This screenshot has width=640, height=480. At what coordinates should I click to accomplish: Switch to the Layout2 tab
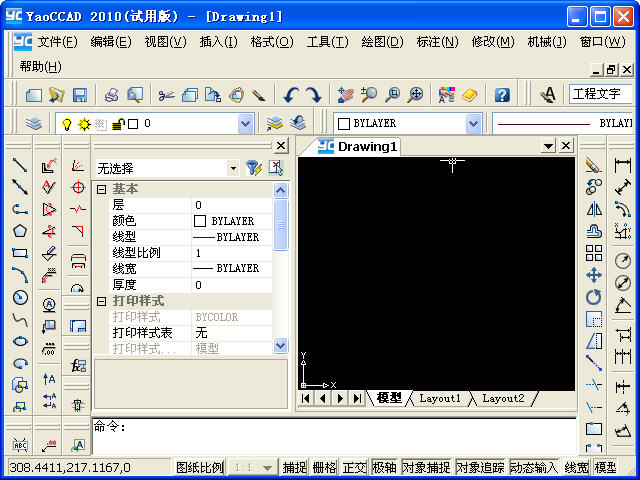pos(503,398)
